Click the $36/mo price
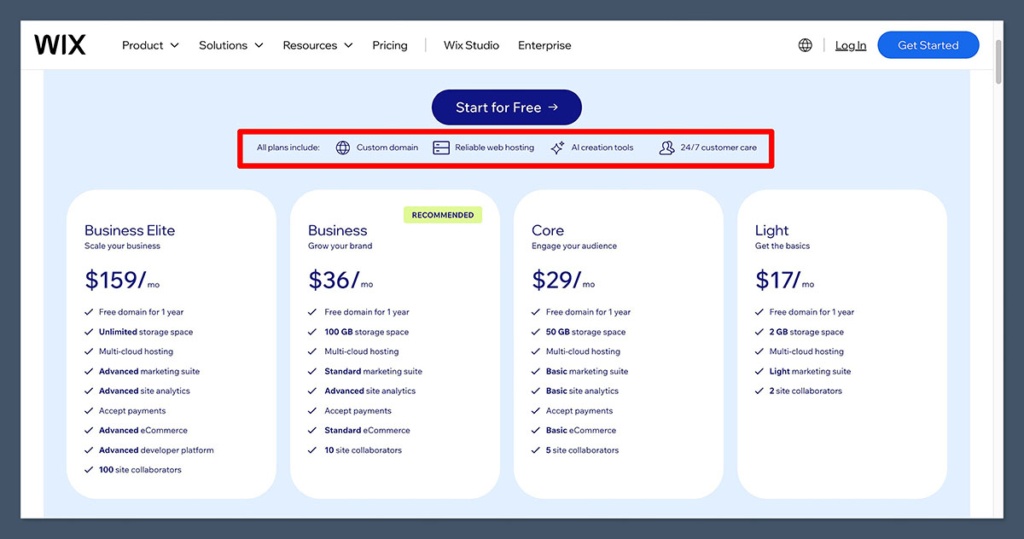This screenshot has width=1024, height=539. pos(340,280)
